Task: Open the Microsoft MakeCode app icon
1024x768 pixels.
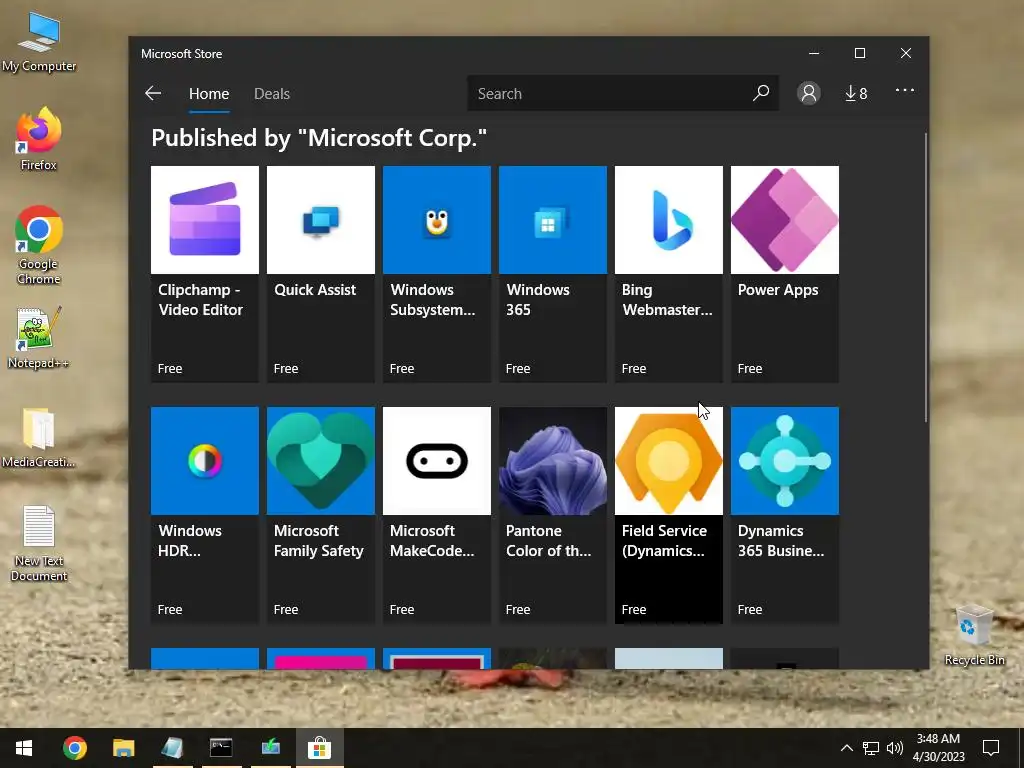Action: (x=437, y=460)
